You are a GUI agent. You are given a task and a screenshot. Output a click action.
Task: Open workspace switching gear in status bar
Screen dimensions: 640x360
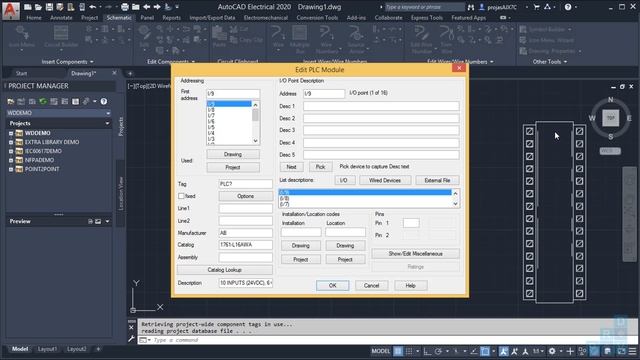click(552, 351)
